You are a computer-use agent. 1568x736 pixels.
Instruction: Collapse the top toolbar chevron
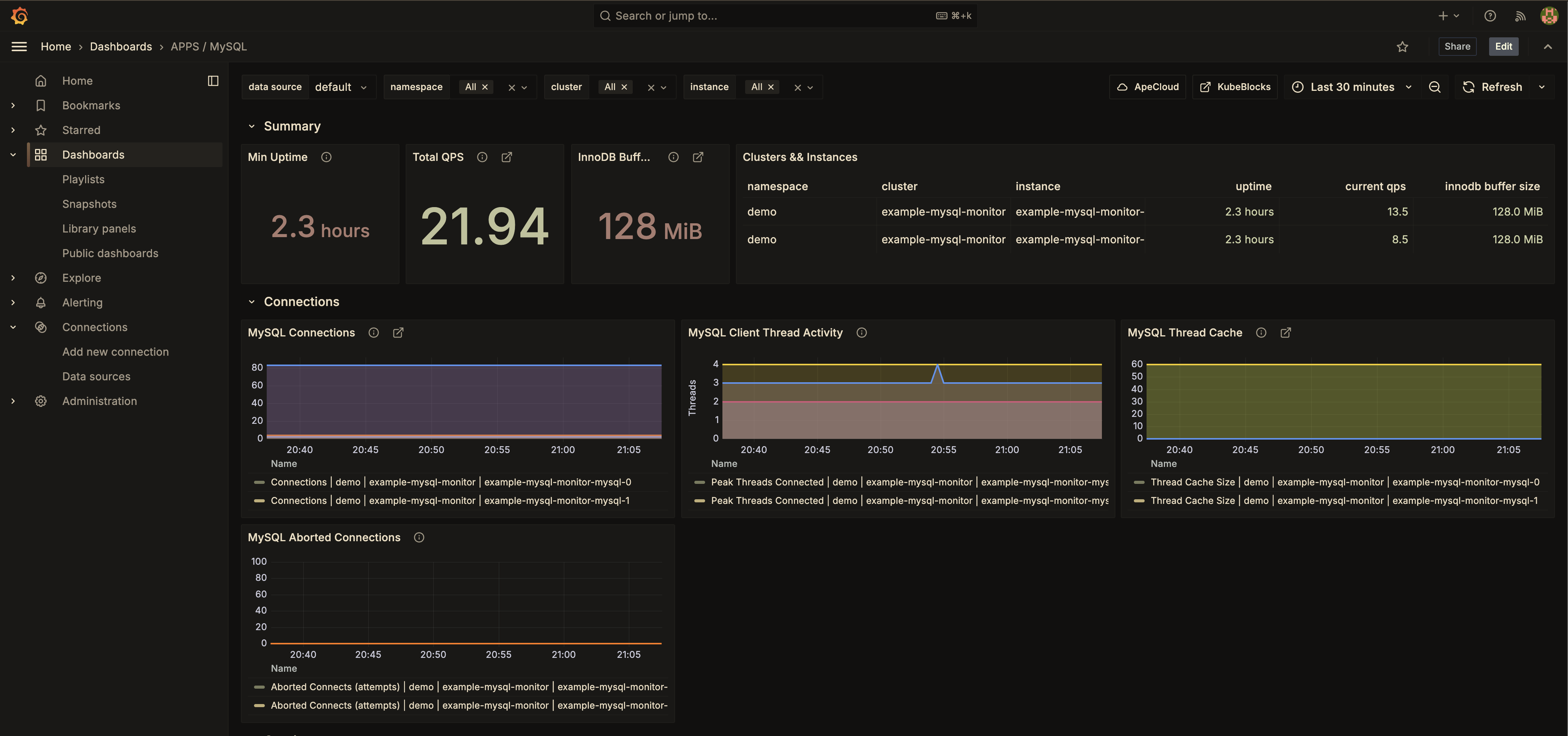(x=1548, y=47)
